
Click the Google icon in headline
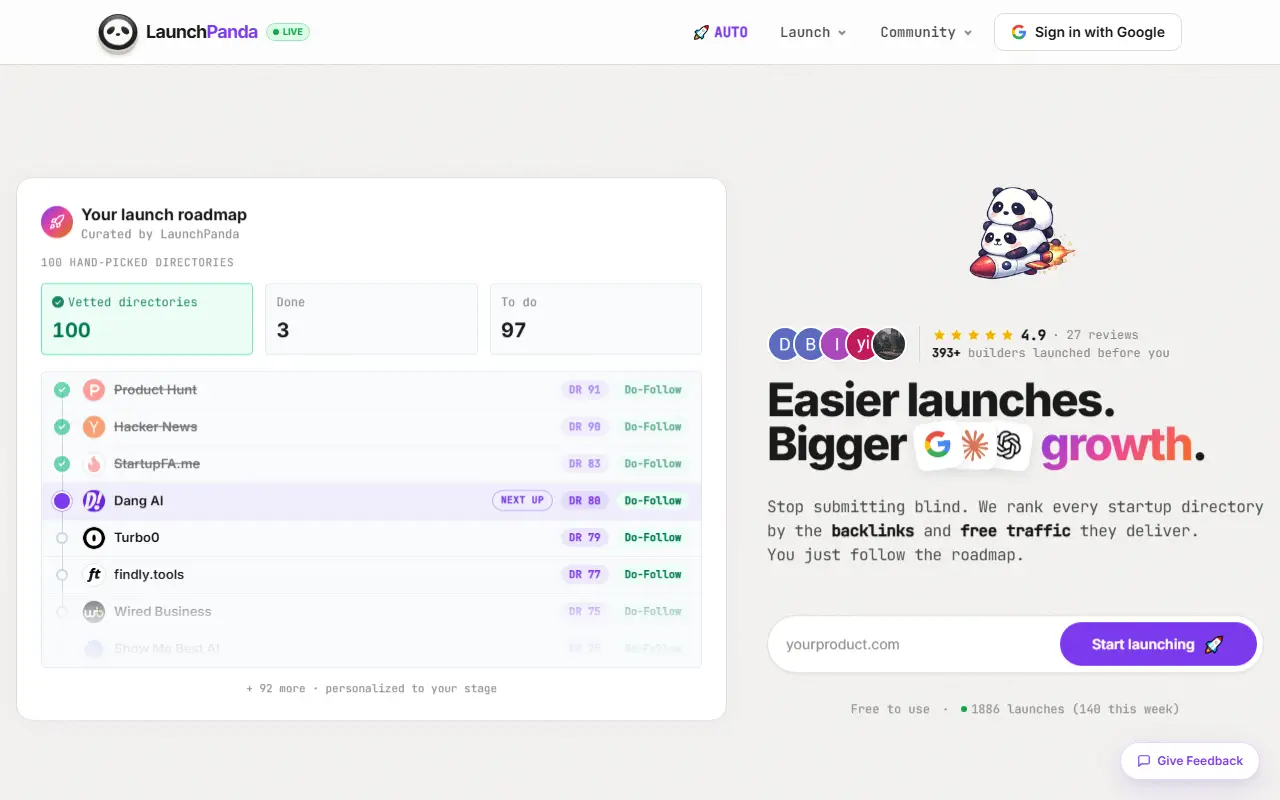click(x=937, y=445)
